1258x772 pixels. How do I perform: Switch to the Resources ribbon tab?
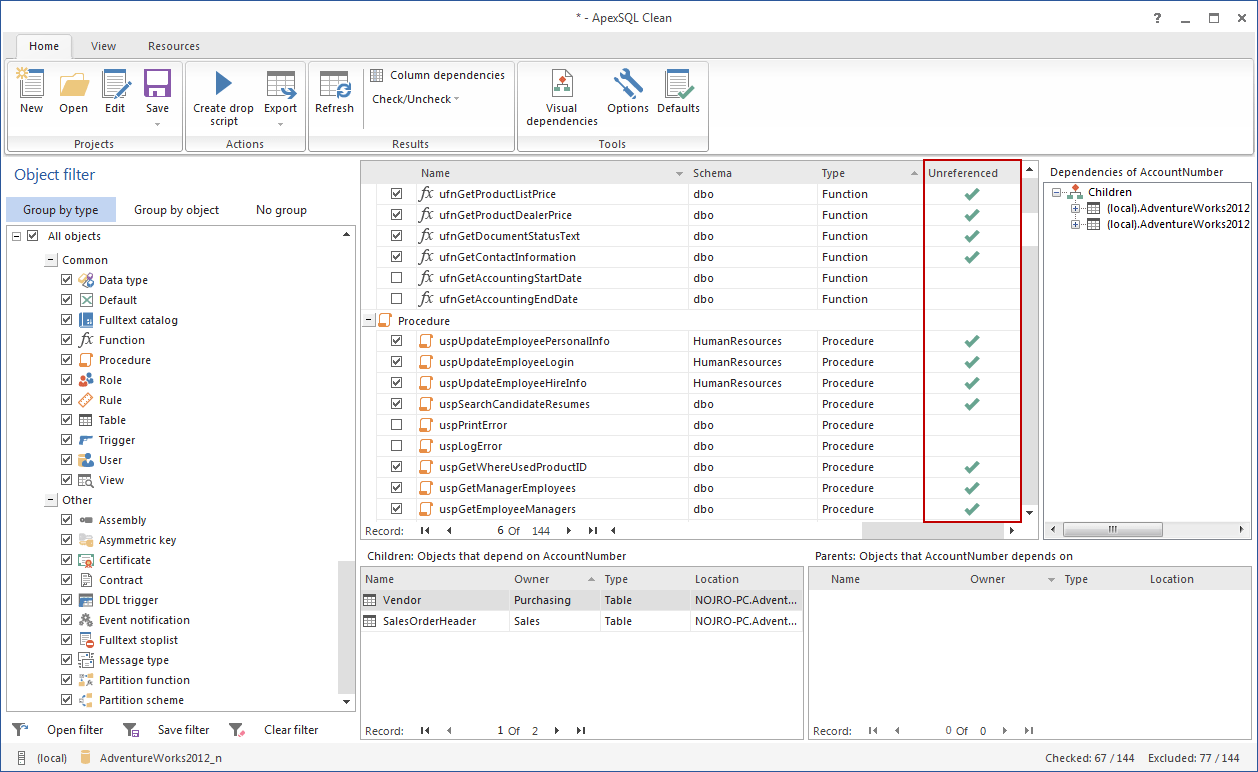pos(173,46)
